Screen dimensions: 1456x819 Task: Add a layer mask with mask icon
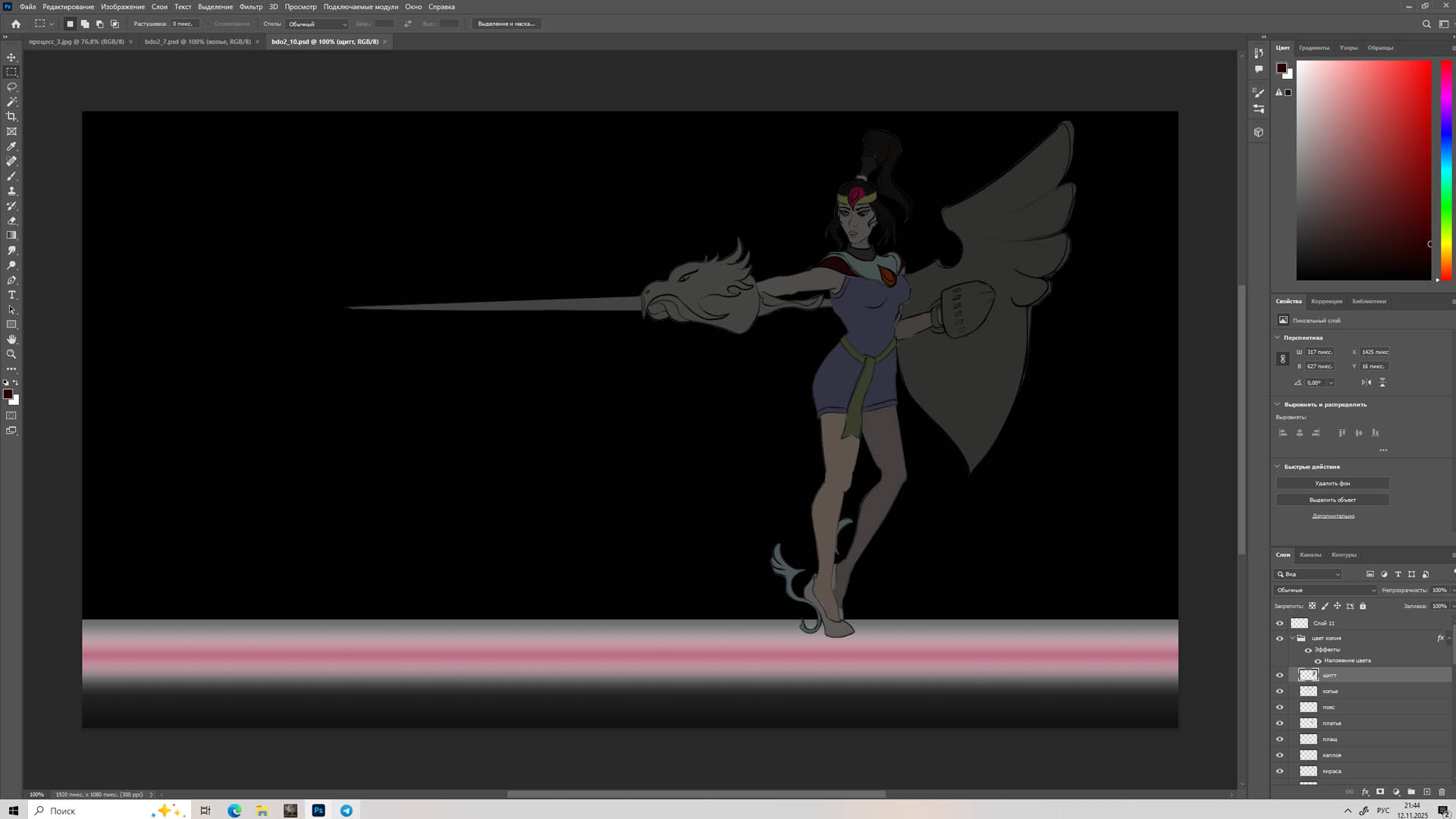tap(1380, 792)
